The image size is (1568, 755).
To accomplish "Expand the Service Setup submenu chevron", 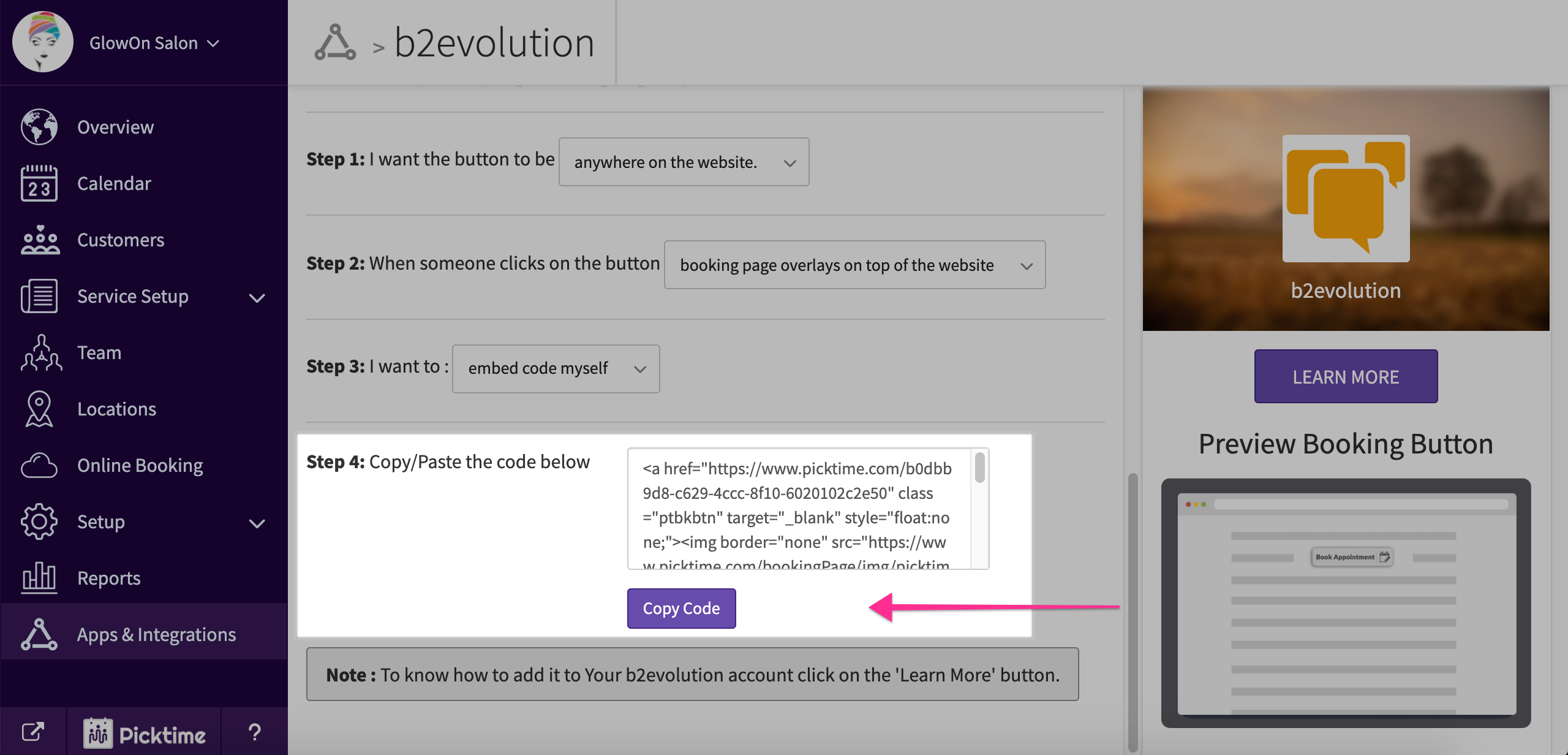I will pos(257,298).
